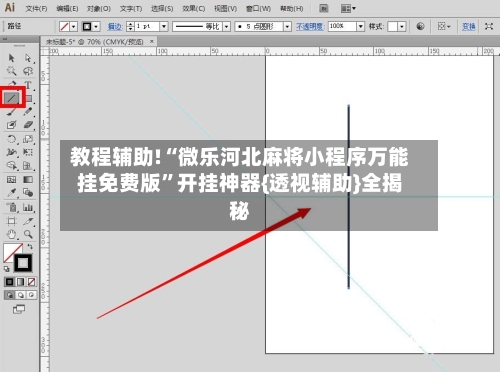Select the Artboard tool
500x372 pixels.
click(x=11, y=221)
